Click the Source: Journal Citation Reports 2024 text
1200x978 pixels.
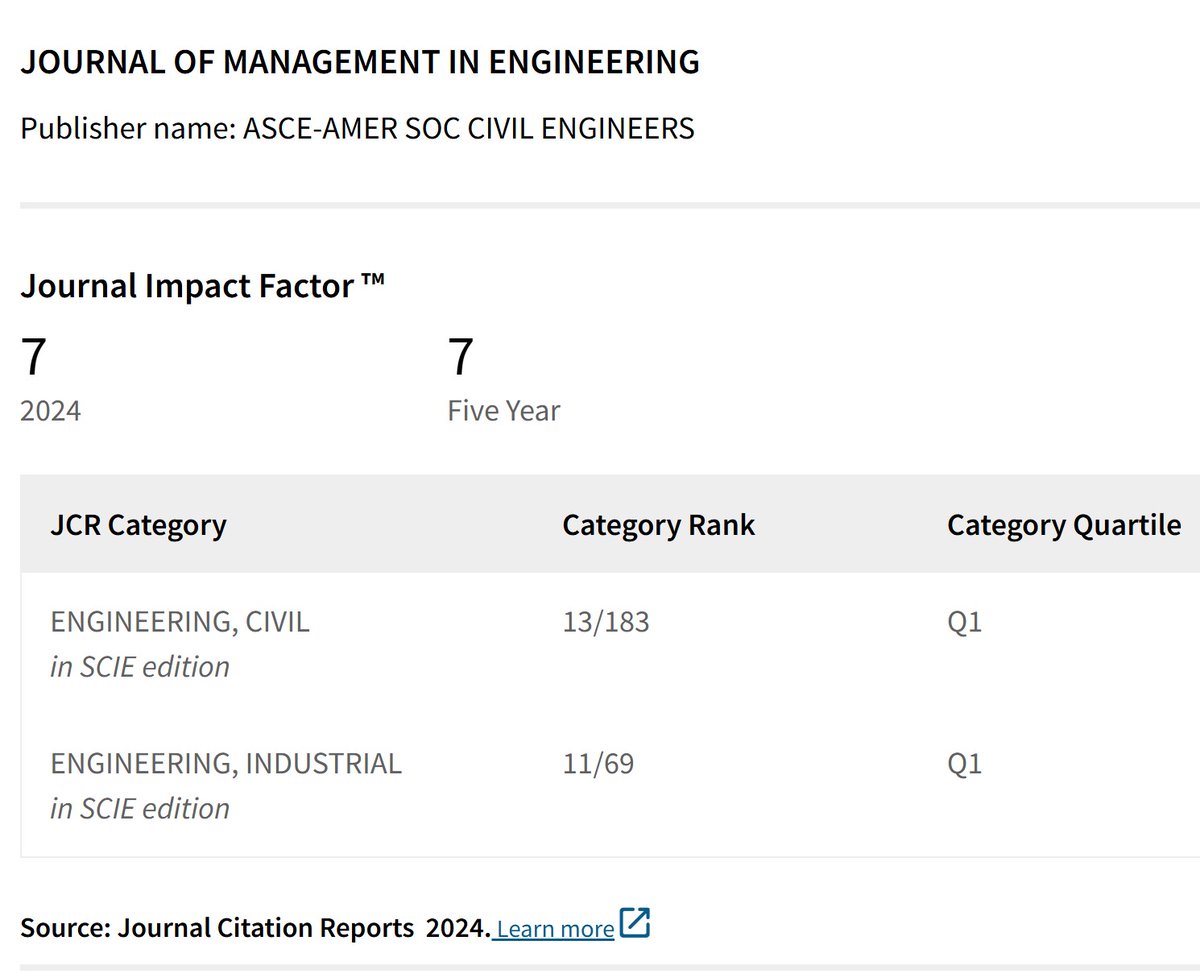(255, 928)
